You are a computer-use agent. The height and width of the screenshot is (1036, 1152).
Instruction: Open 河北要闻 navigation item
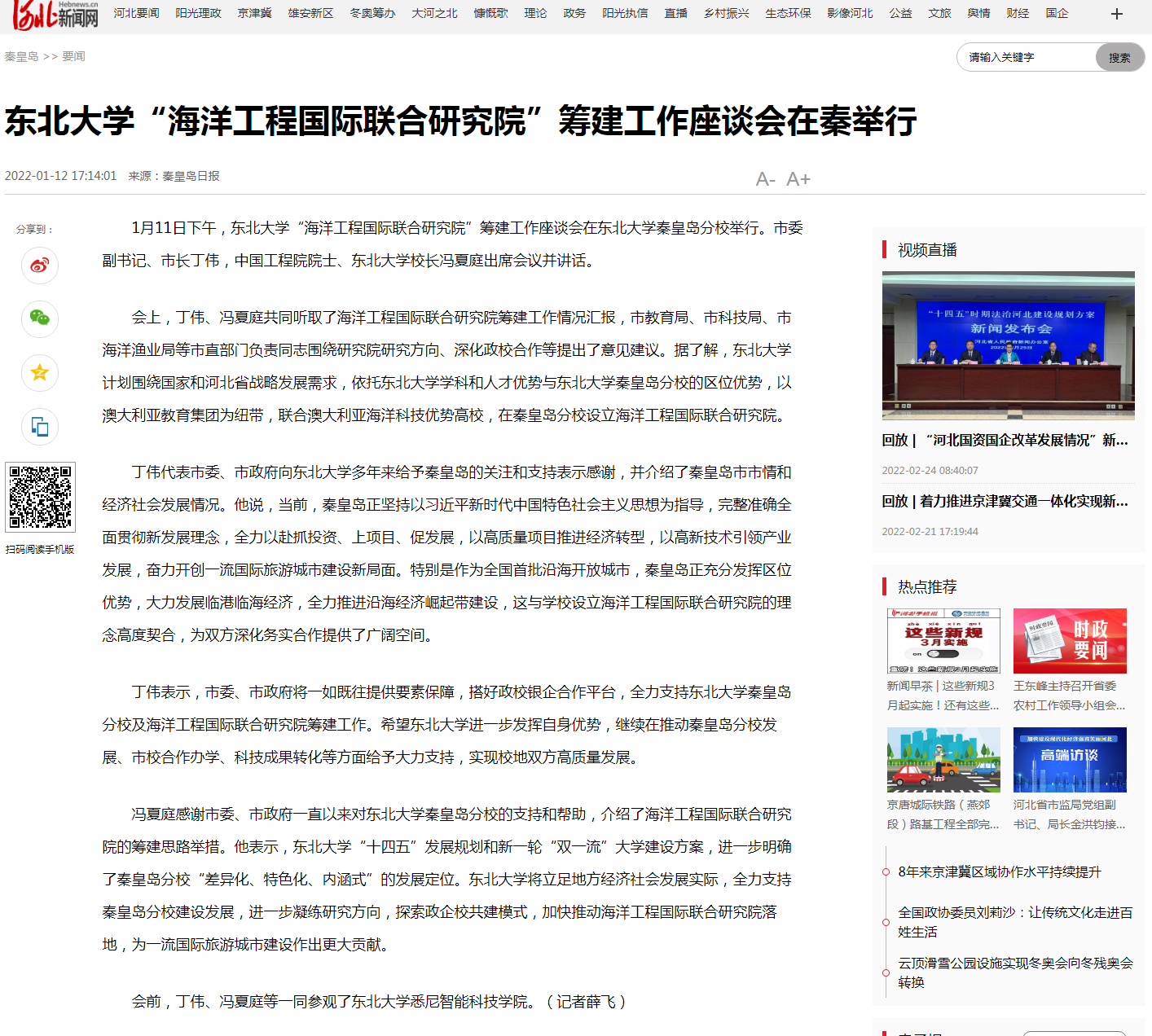[137, 14]
